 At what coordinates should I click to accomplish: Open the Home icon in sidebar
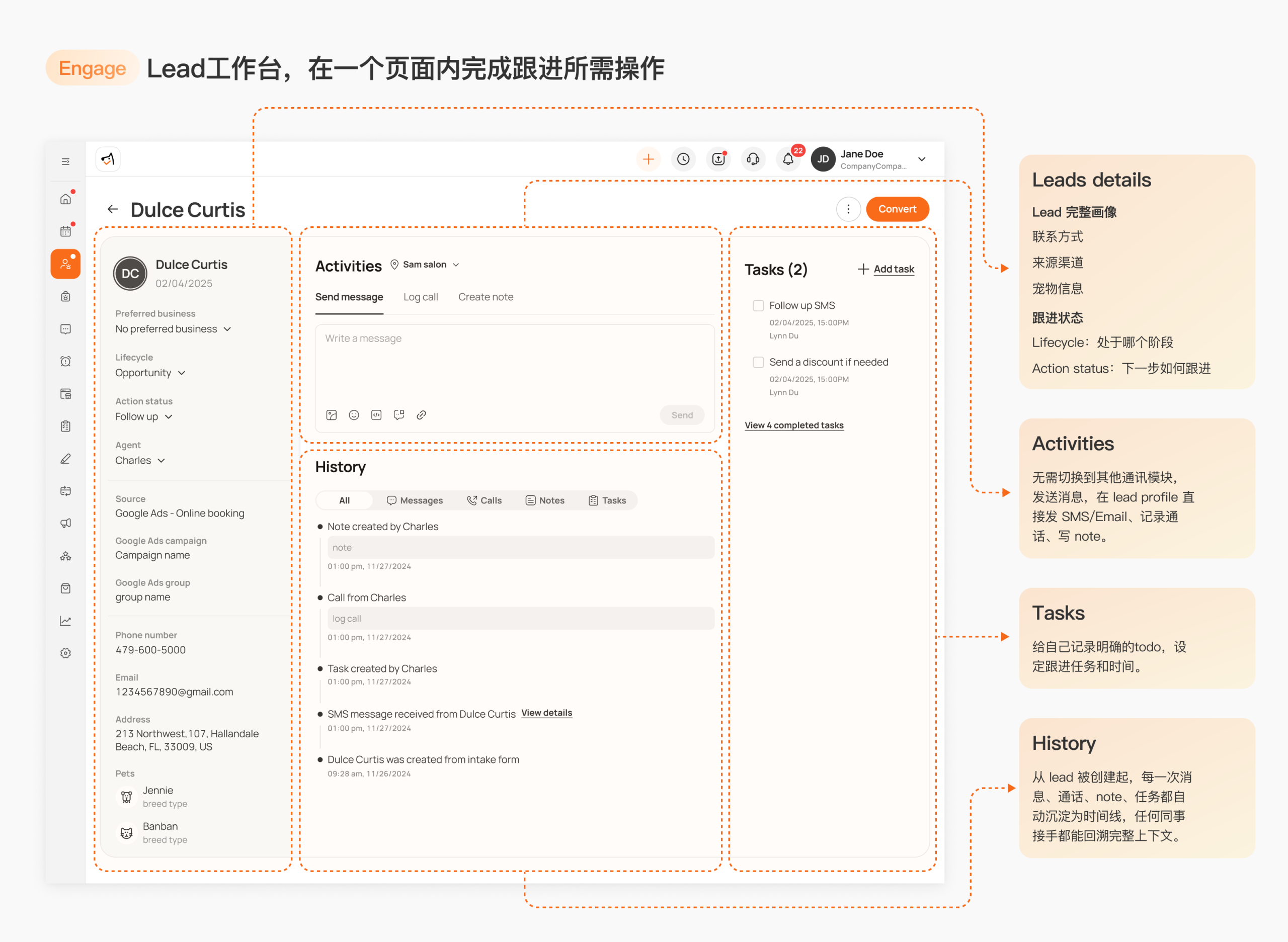65,199
